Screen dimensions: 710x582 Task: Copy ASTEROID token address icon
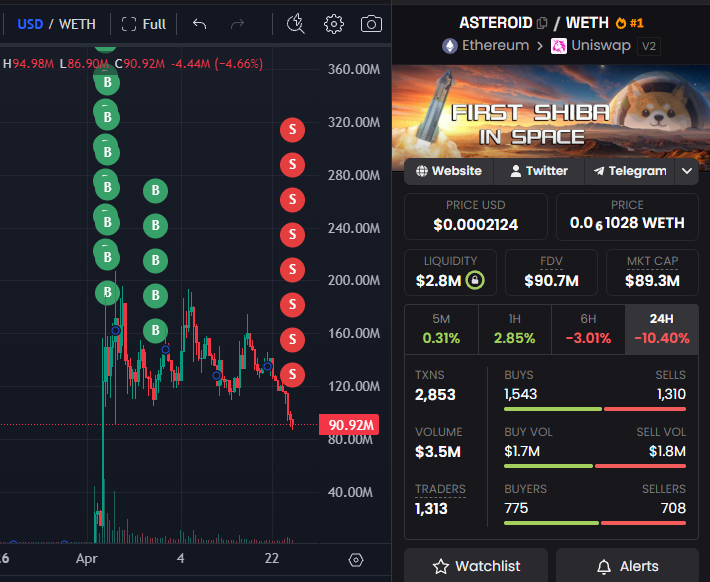(542, 23)
